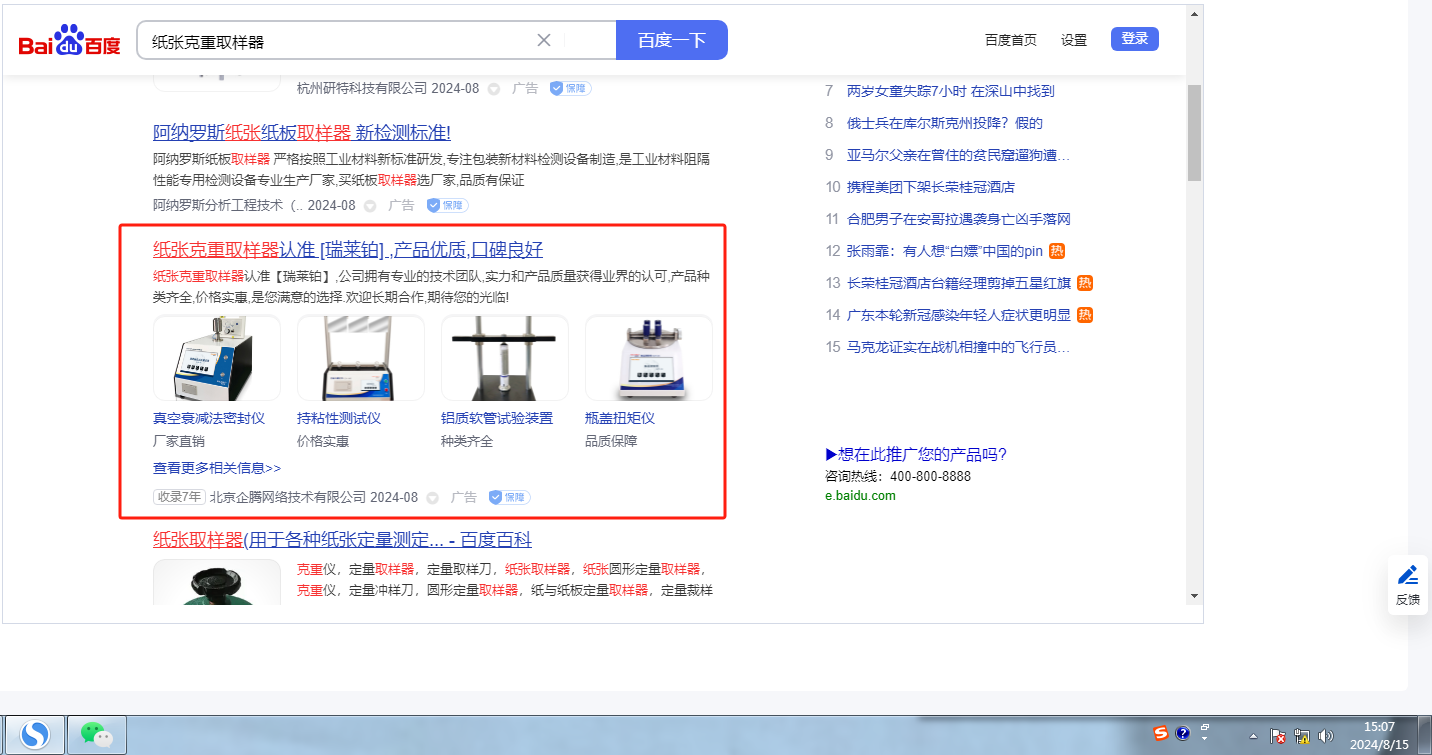Click the 保障 badge on 阿纳罗斯 result

tap(447, 205)
